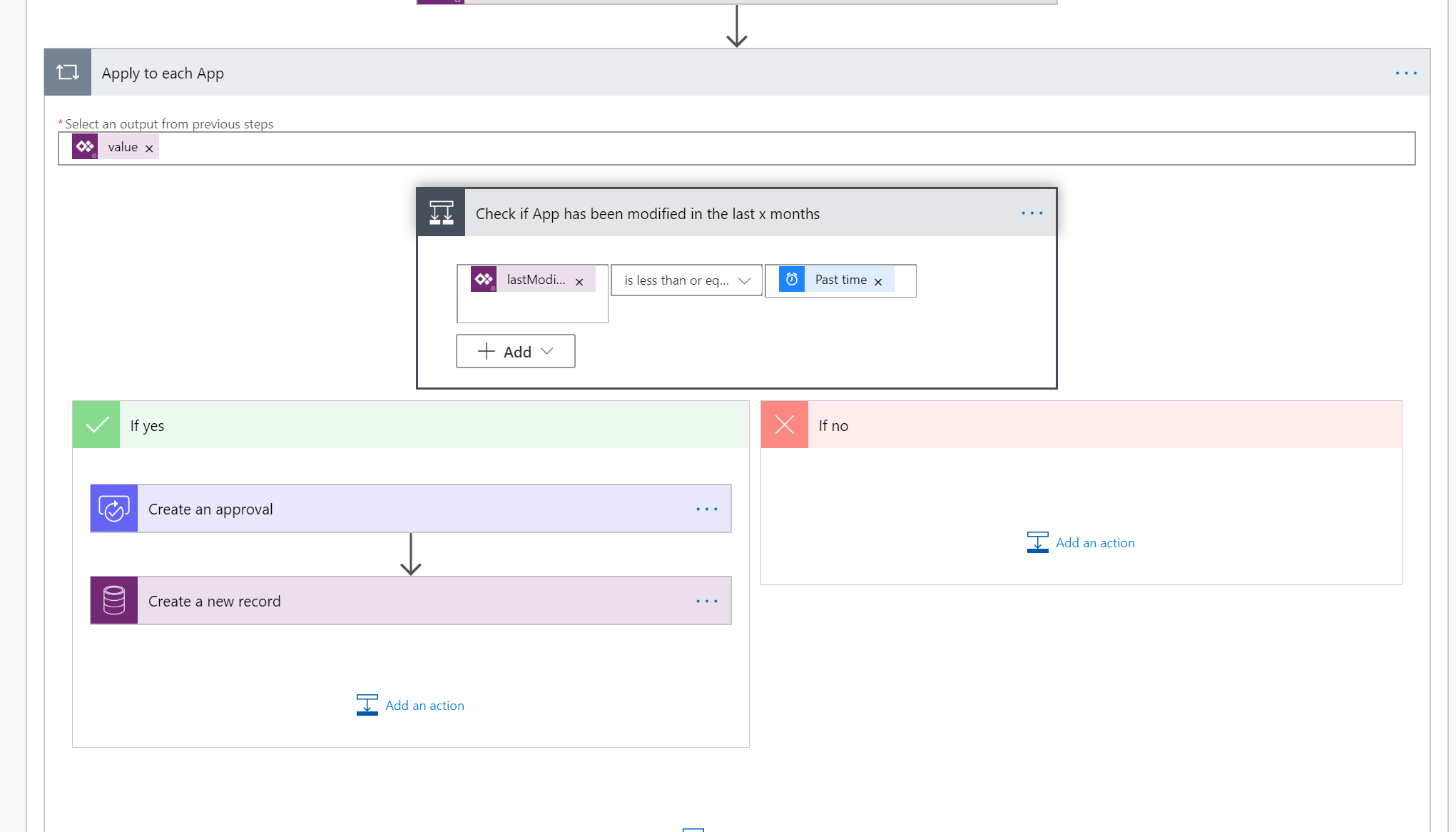This screenshot has height=832, width=1456.
Task: Click the red If no cross icon
Action: (x=784, y=424)
